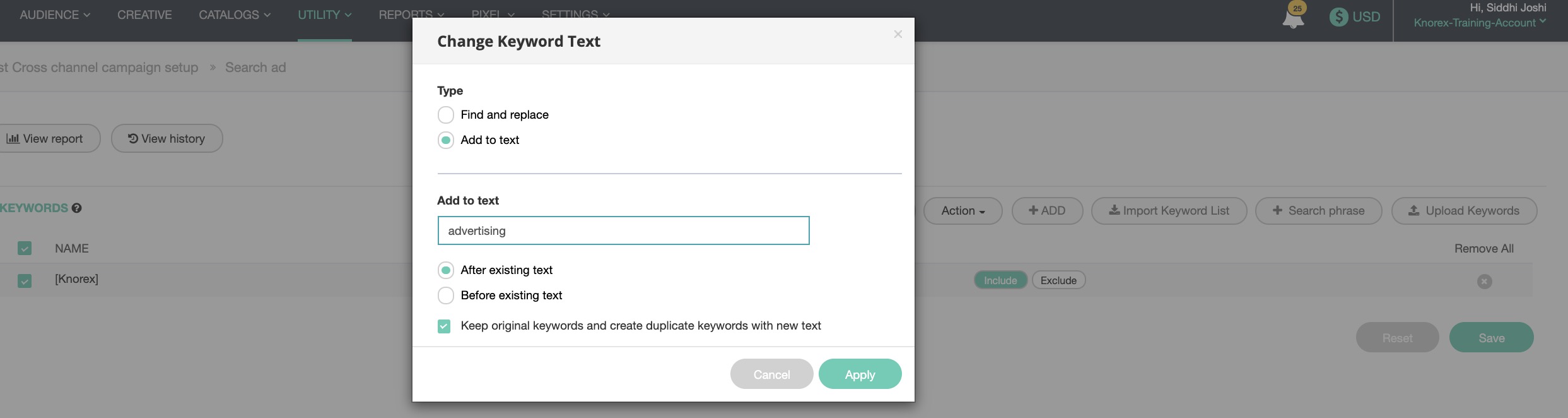The width and height of the screenshot is (1568, 418).
Task: Select Before existing text radio option
Action: (445, 296)
